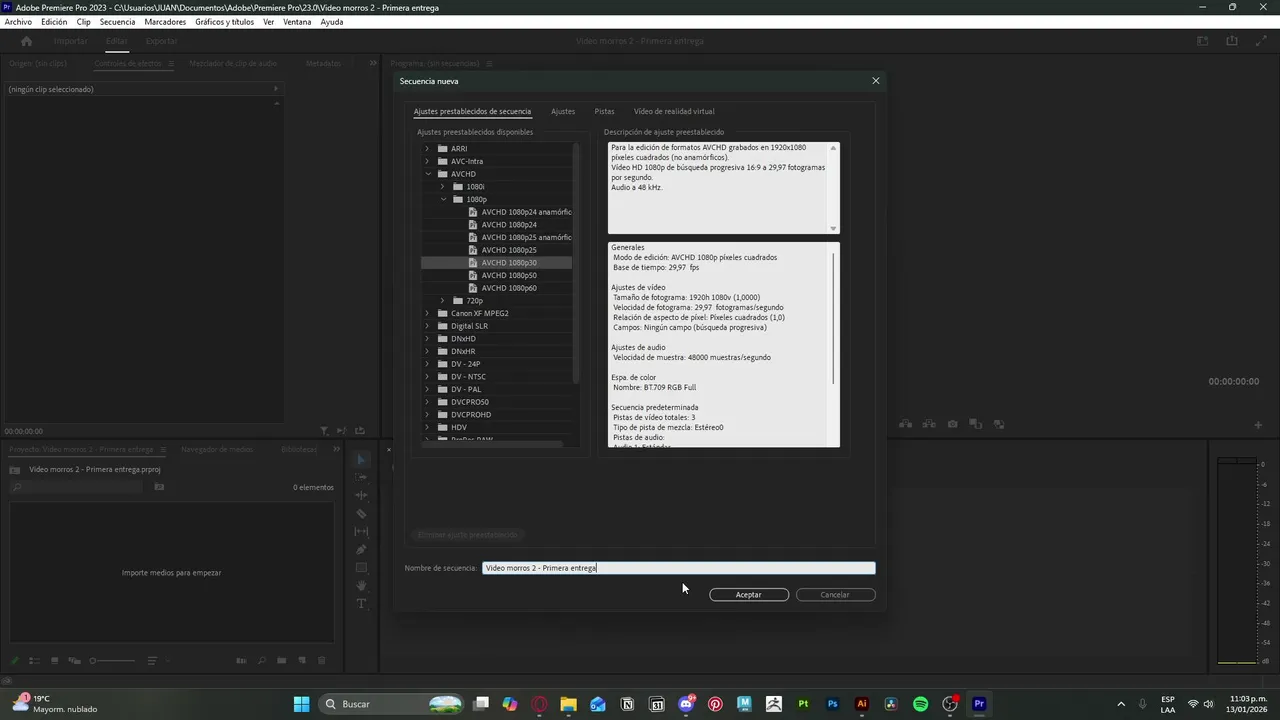The height and width of the screenshot is (720, 1280).
Task: Click the preset tree horizontal scrollbar
Action: (490, 443)
